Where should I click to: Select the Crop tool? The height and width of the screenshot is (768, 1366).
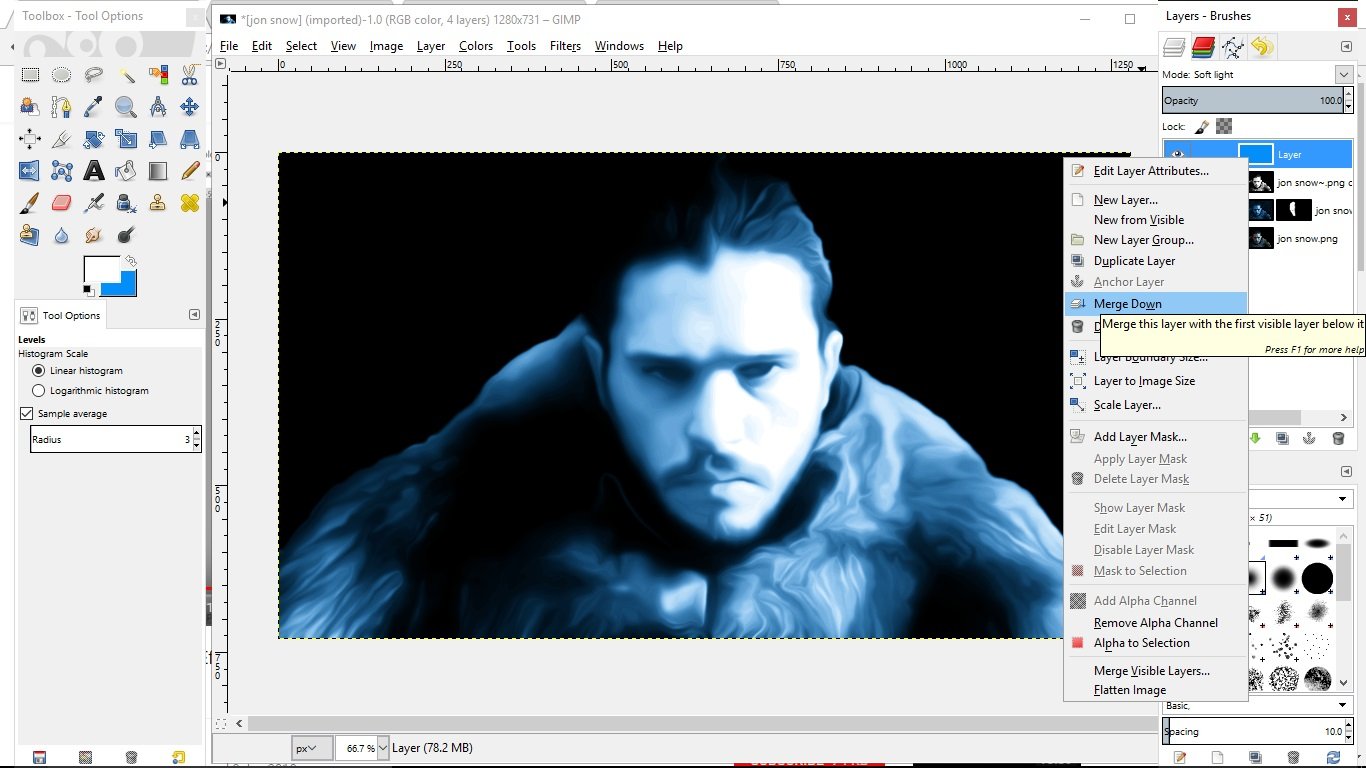click(62, 139)
